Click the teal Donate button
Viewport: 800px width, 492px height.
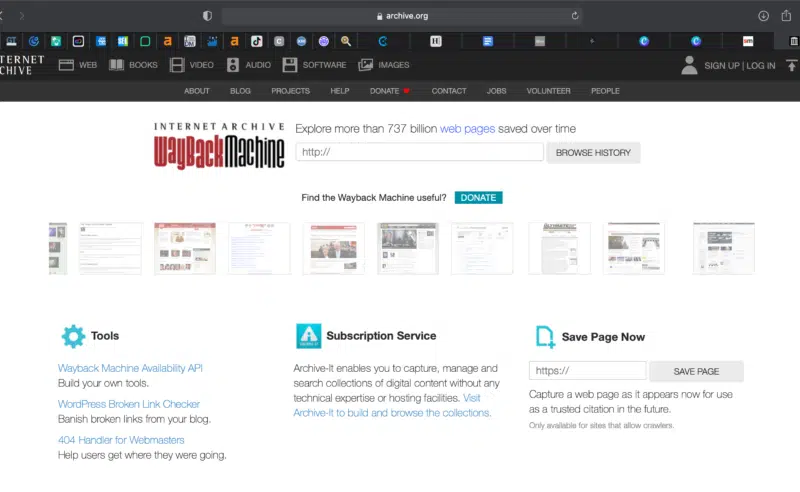(478, 198)
